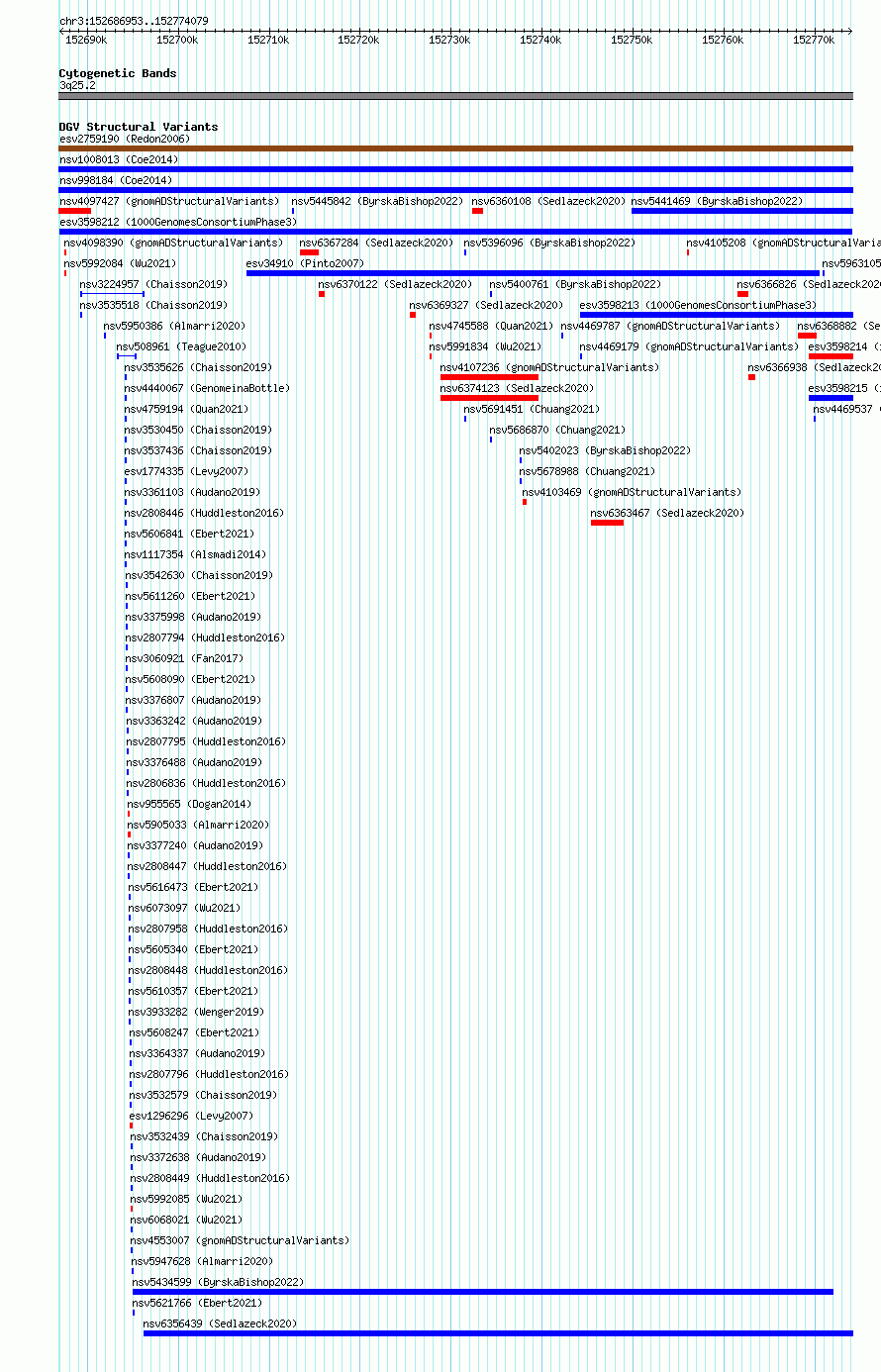Open the nsv5950386 (Almarri2020) label
Viewport: 881px width, 1372px height.
[x=174, y=326]
